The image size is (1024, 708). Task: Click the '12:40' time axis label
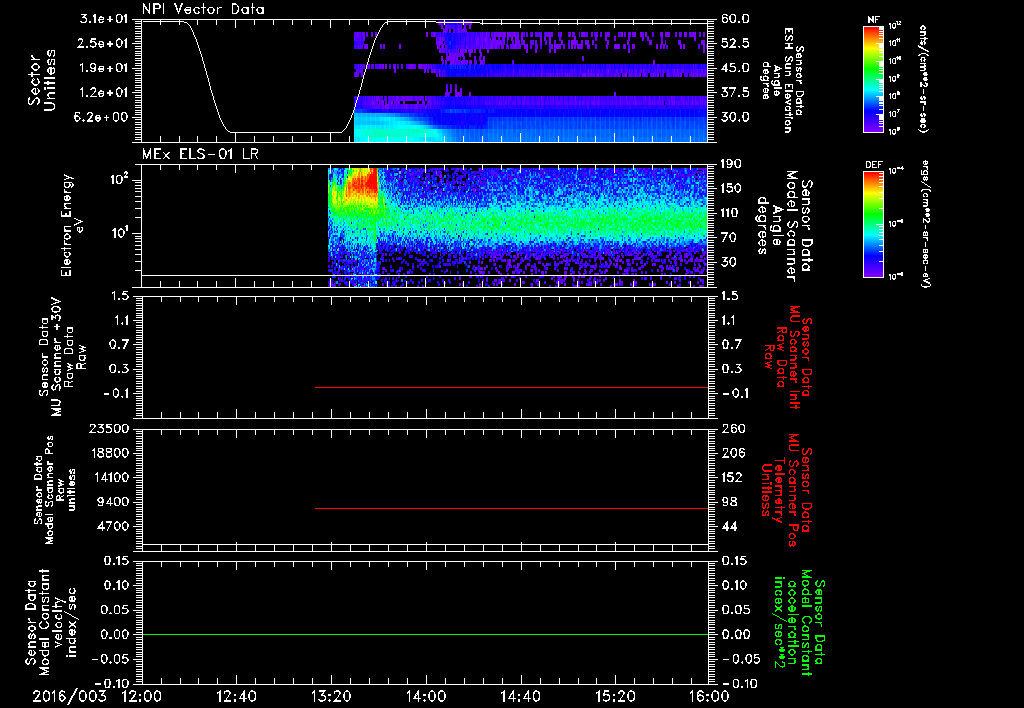click(x=236, y=696)
